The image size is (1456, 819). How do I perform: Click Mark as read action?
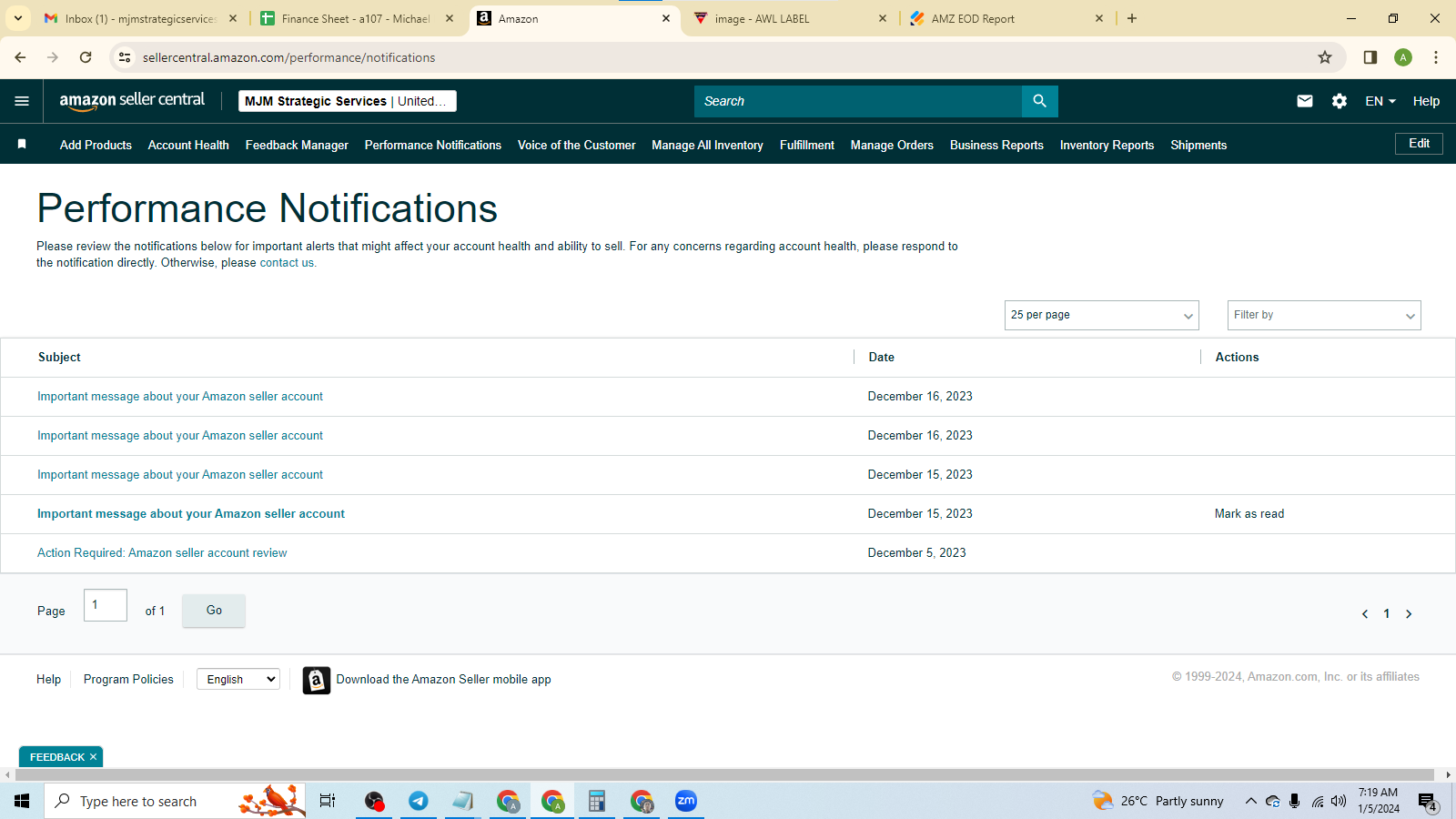tap(1249, 514)
